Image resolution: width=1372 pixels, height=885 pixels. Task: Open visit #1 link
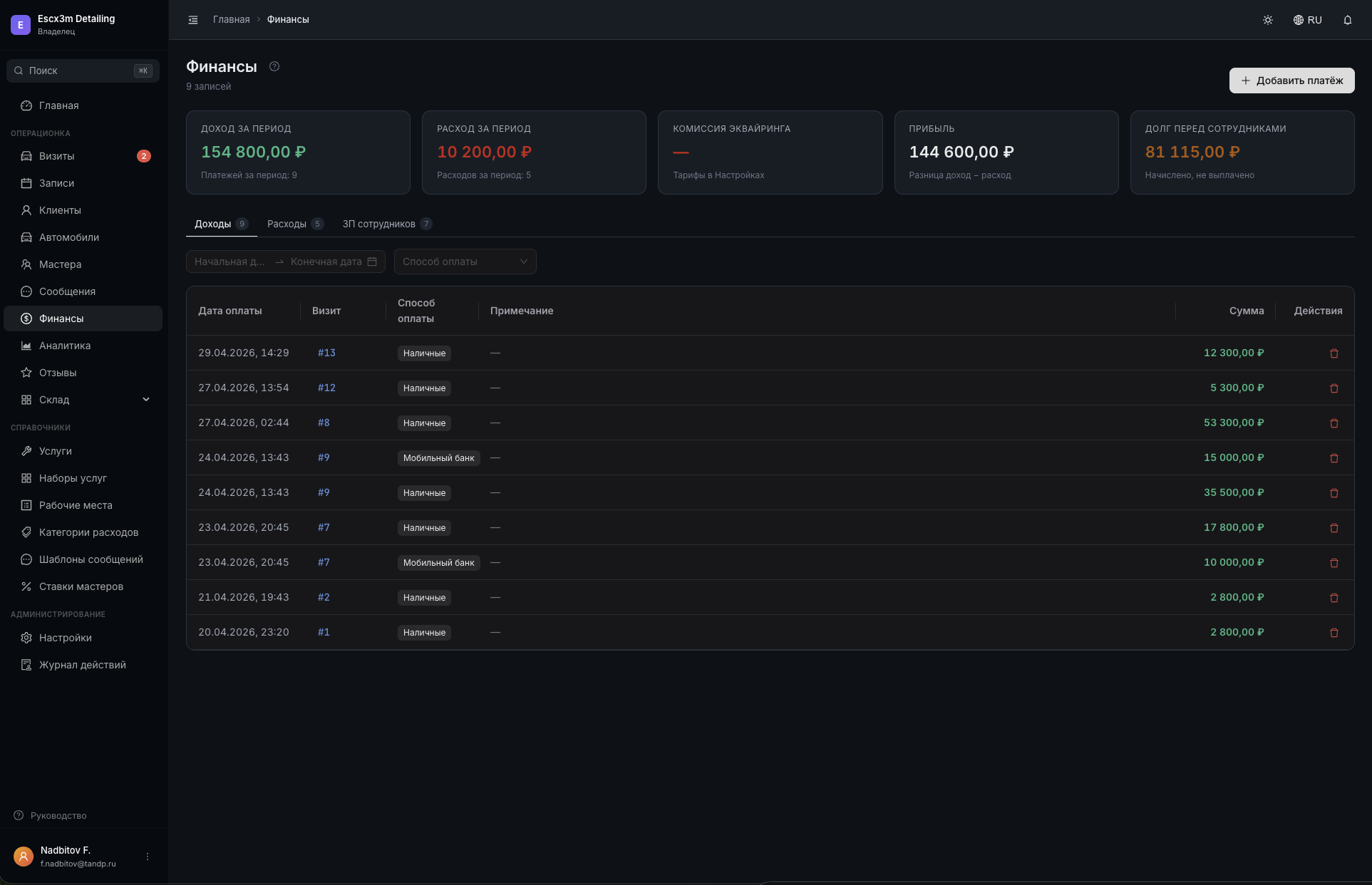[x=324, y=632]
